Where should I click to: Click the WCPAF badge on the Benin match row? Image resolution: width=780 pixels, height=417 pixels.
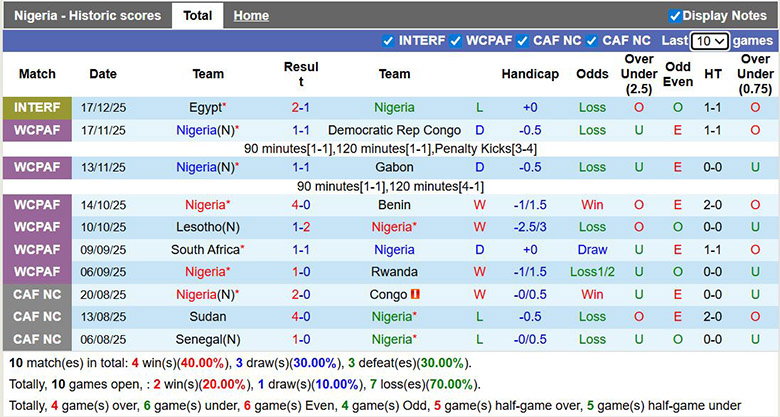[x=37, y=204]
